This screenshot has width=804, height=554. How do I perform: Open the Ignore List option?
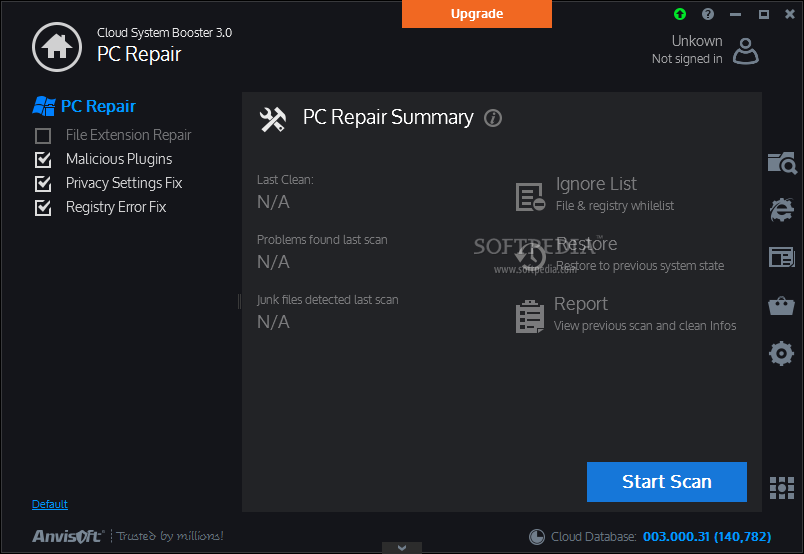tap(596, 184)
